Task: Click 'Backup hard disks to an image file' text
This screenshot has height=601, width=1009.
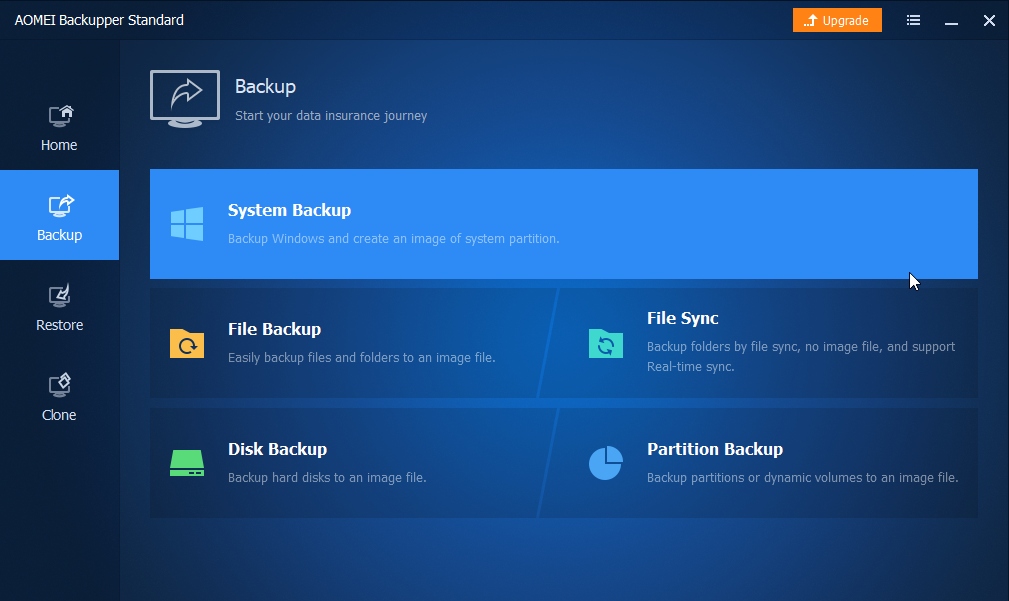Action: [x=327, y=477]
